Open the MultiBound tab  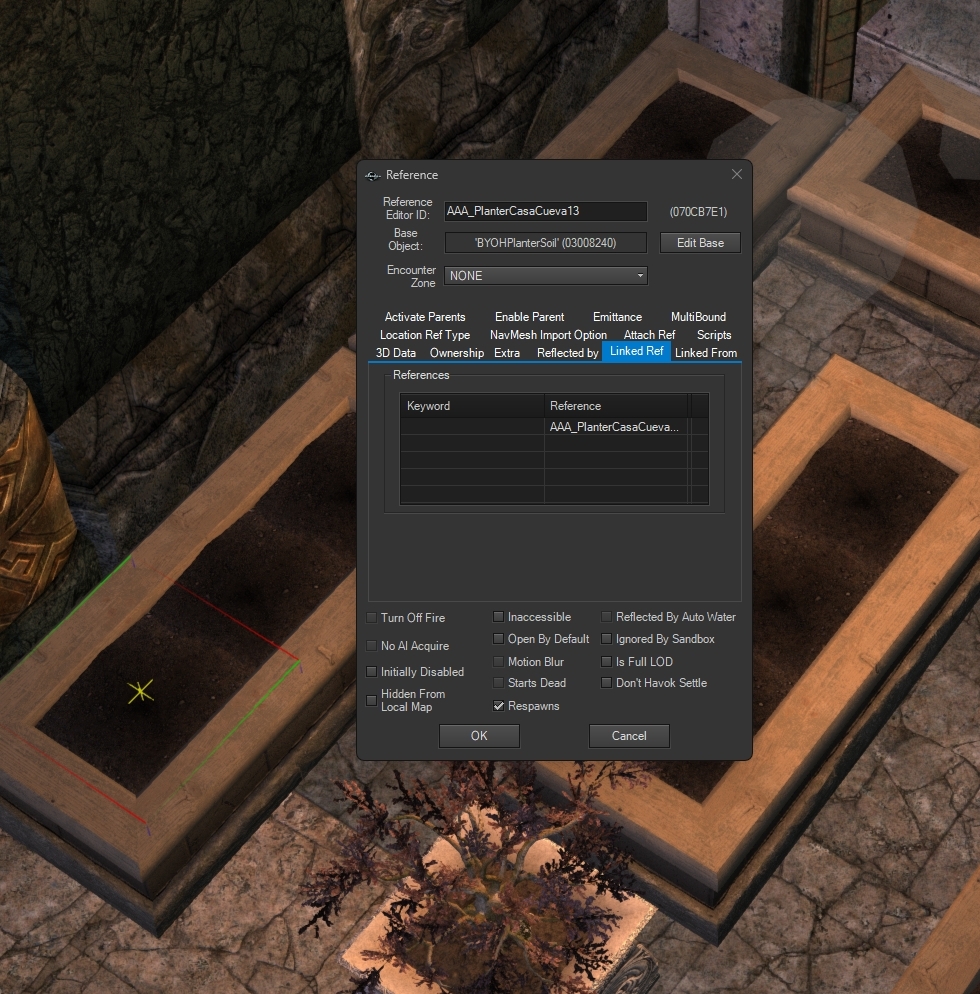tap(699, 317)
